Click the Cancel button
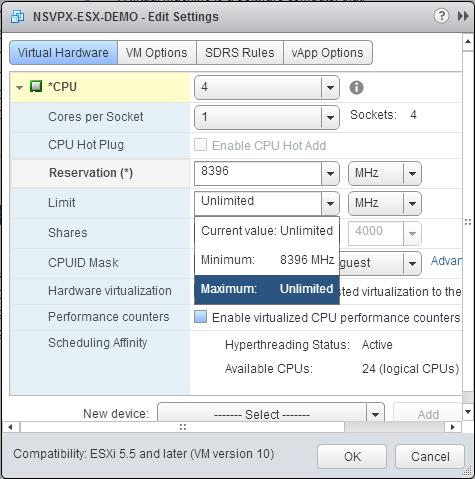Viewport: 475px width, 479px height. (x=430, y=456)
